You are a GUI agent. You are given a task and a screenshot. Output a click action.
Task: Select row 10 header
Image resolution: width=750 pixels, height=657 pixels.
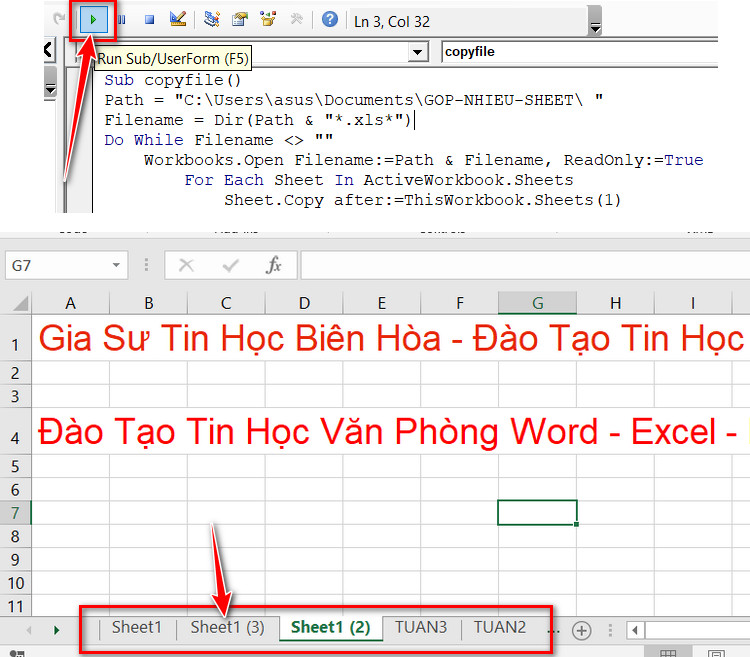coord(15,583)
